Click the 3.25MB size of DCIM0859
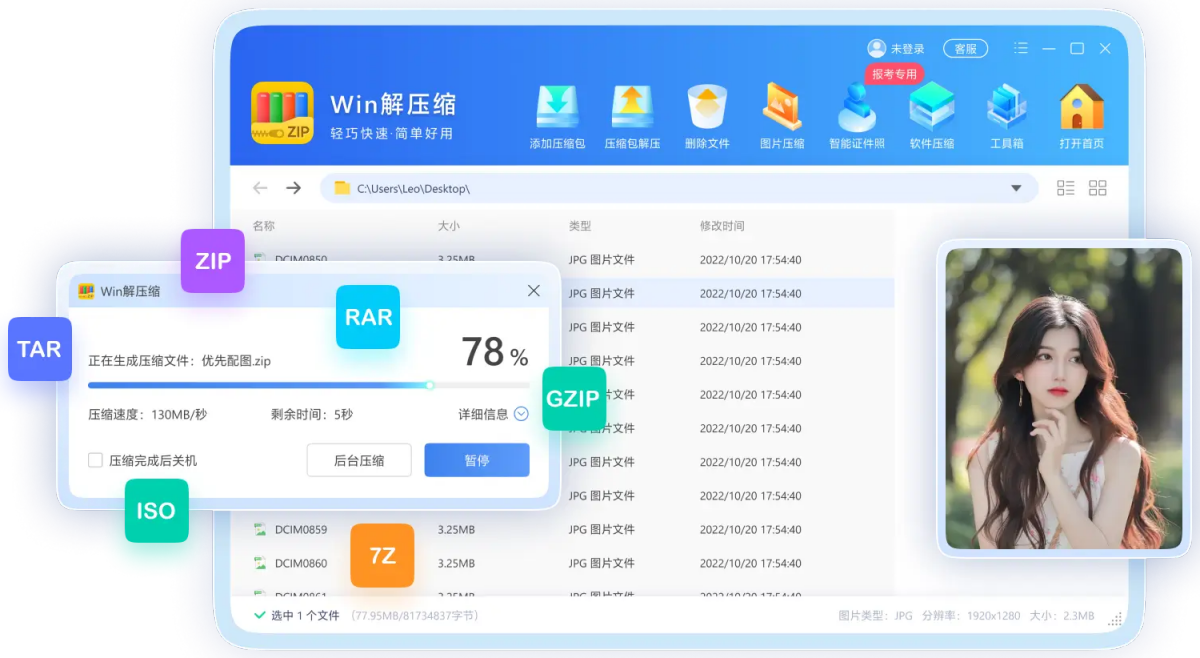This screenshot has height=658, width=1200. tap(456, 530)
